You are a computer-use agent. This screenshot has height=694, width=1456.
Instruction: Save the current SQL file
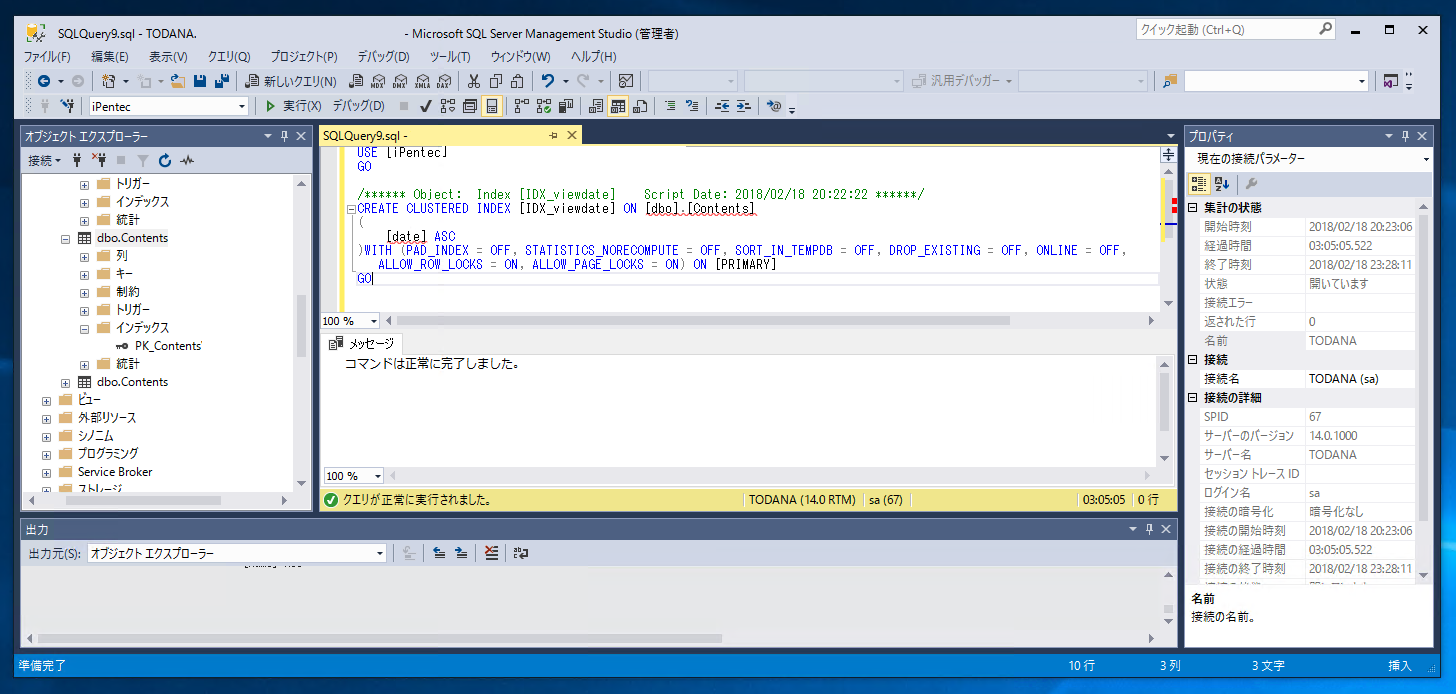click(200, 80)
